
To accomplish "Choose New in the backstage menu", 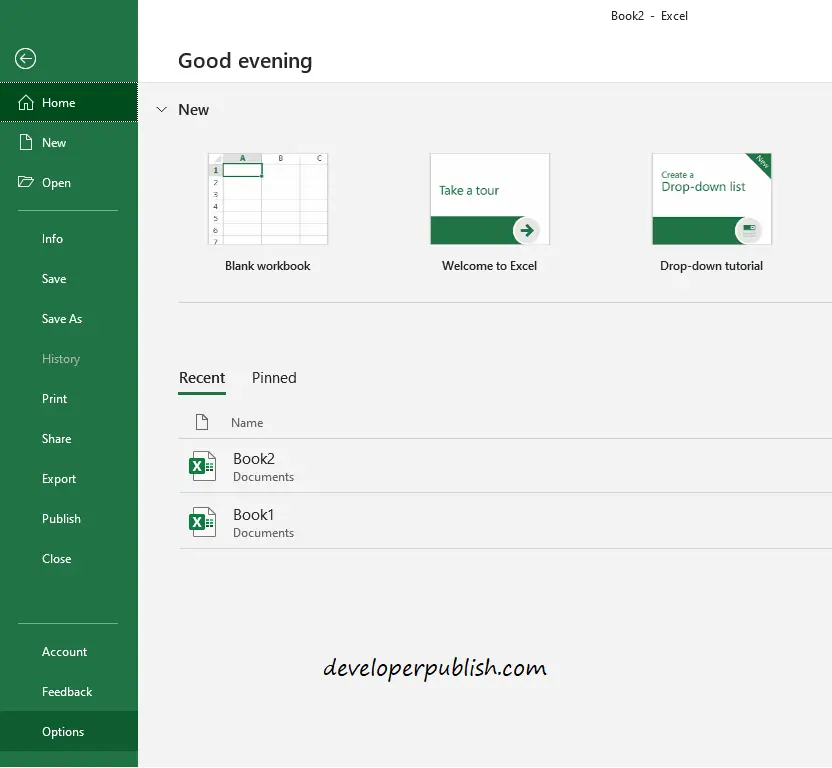I will point(69,142).
